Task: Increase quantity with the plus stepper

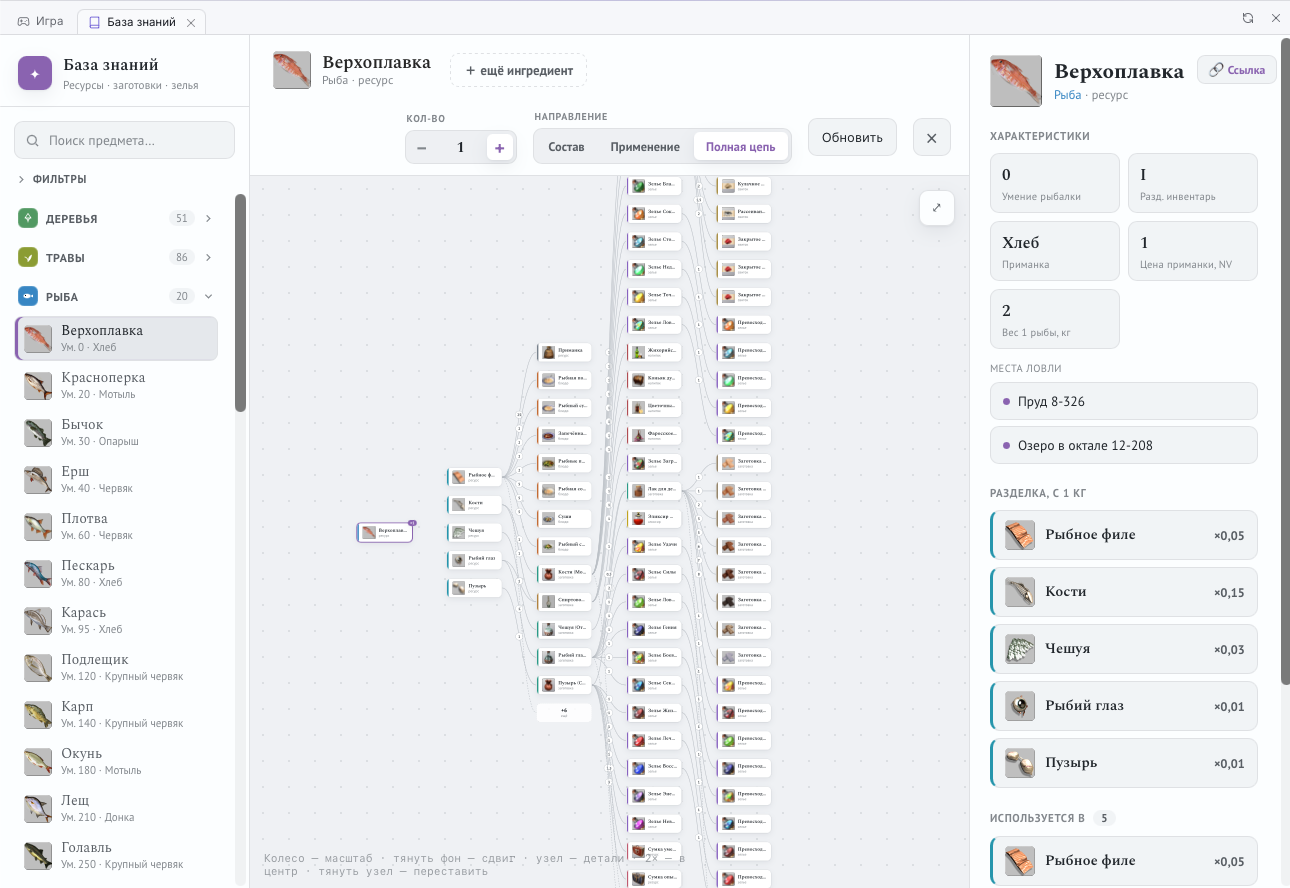Action: pyautogui.click(x=499, y=147)
